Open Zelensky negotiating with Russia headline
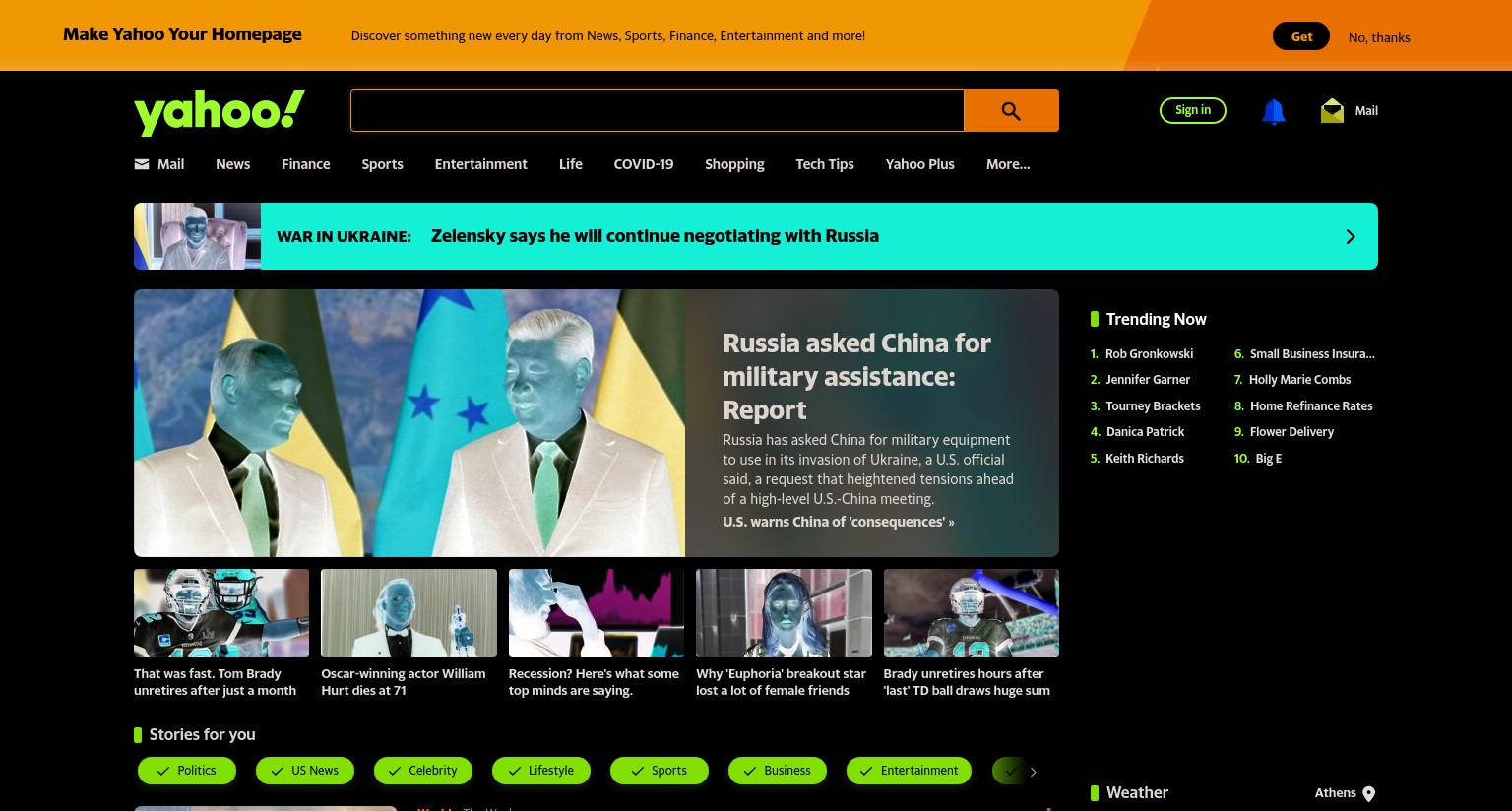The height and width of the screenshot is (811, 1512). click(655, 236)
